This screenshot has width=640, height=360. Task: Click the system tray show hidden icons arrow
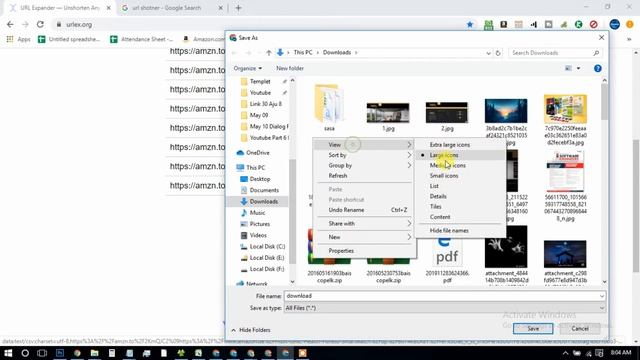[x=565, y=353]
